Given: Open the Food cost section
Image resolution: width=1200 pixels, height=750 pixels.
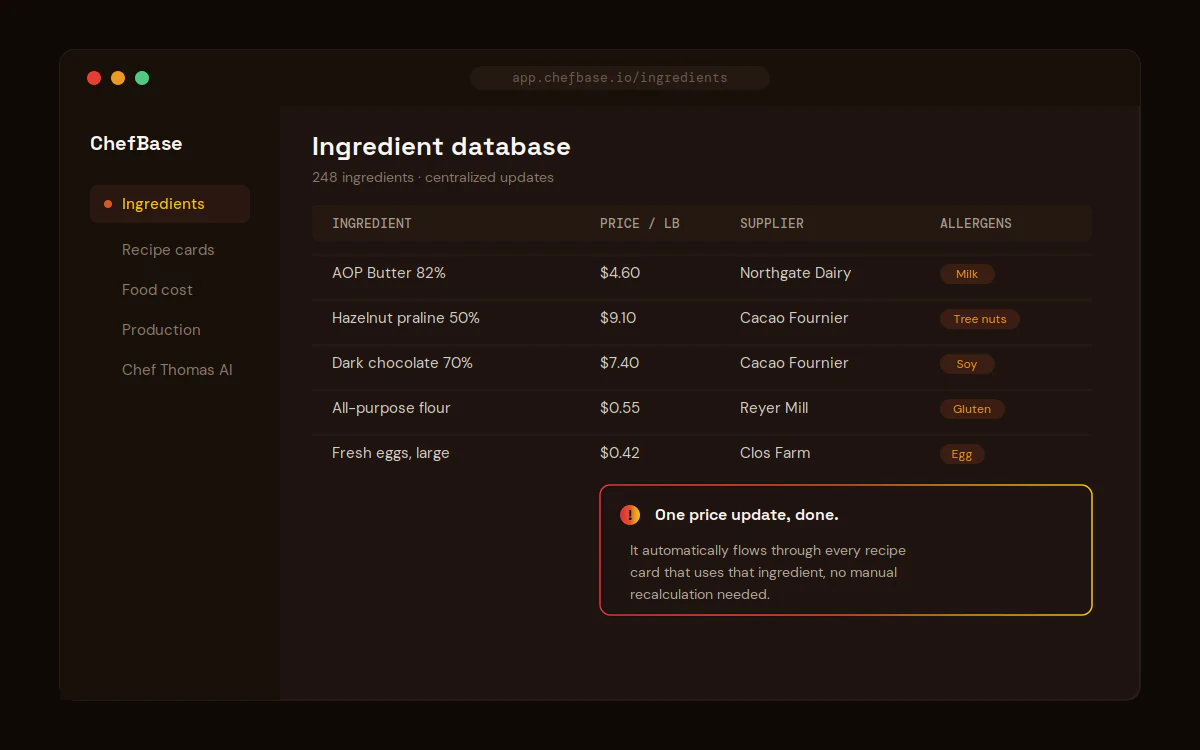Looking at the screenshot, I should 157,290.
